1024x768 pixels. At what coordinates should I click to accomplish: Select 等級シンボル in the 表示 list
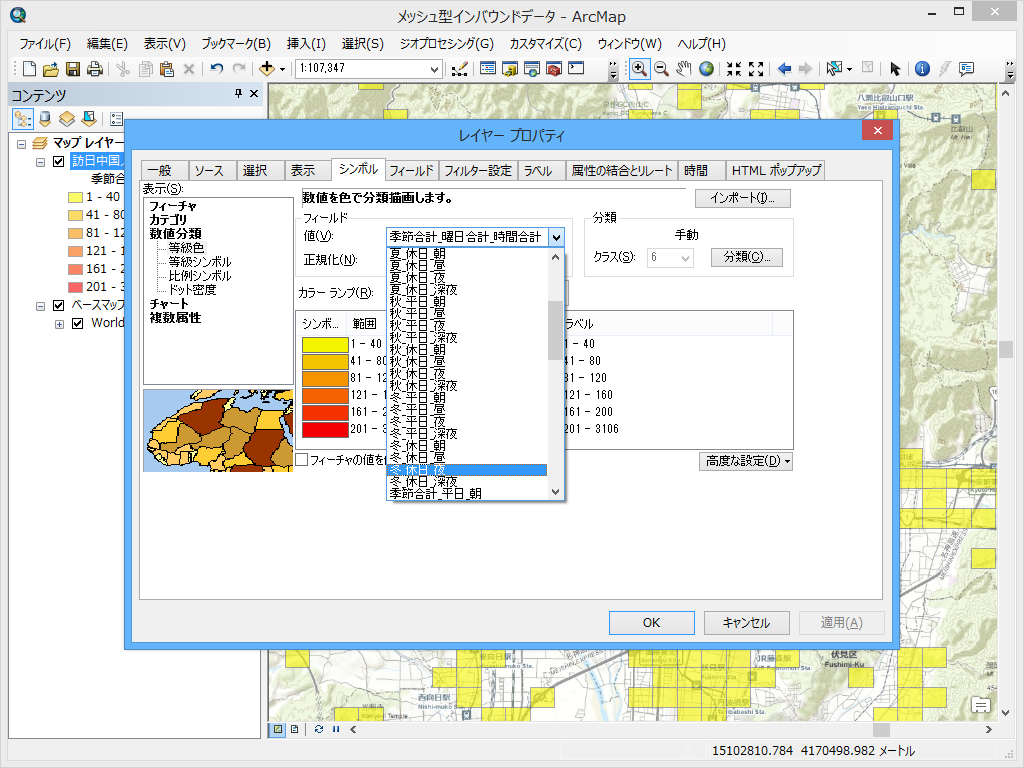200,262
